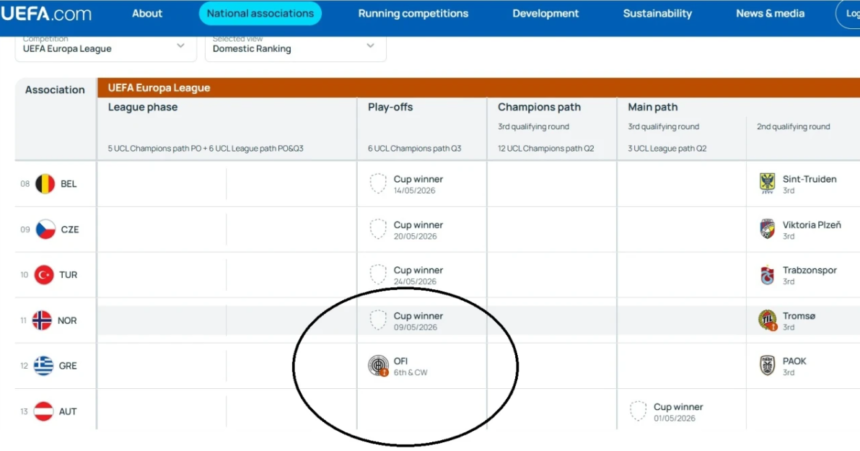Open the About menu
The width and height of the screenshot is (860, 451).
point(147,14)
